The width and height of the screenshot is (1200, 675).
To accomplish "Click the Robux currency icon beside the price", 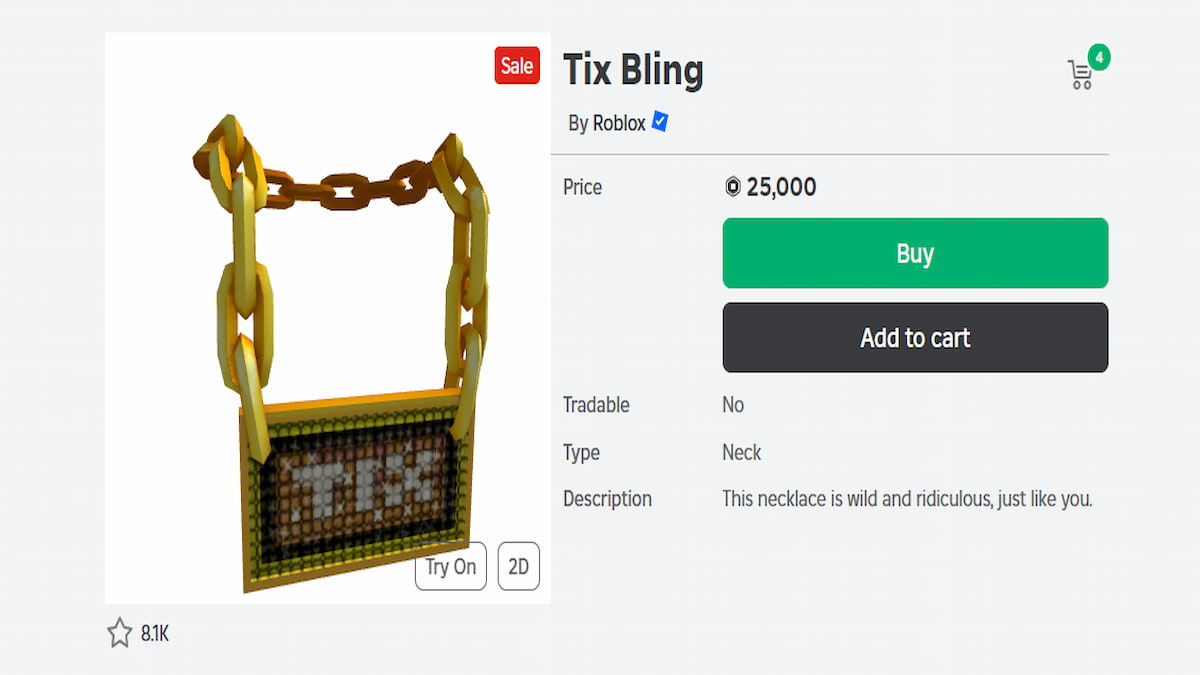I will (x=733, y=187).
